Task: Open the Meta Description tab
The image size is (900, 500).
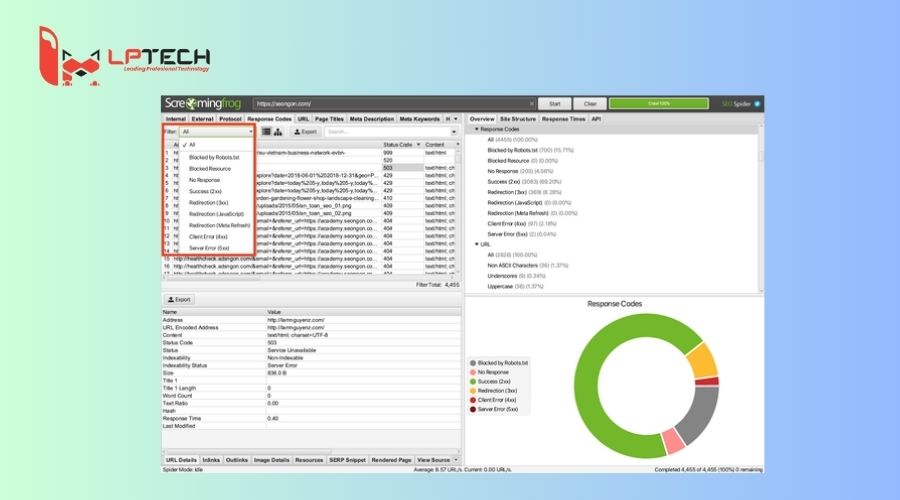Action: click(372, 119)
